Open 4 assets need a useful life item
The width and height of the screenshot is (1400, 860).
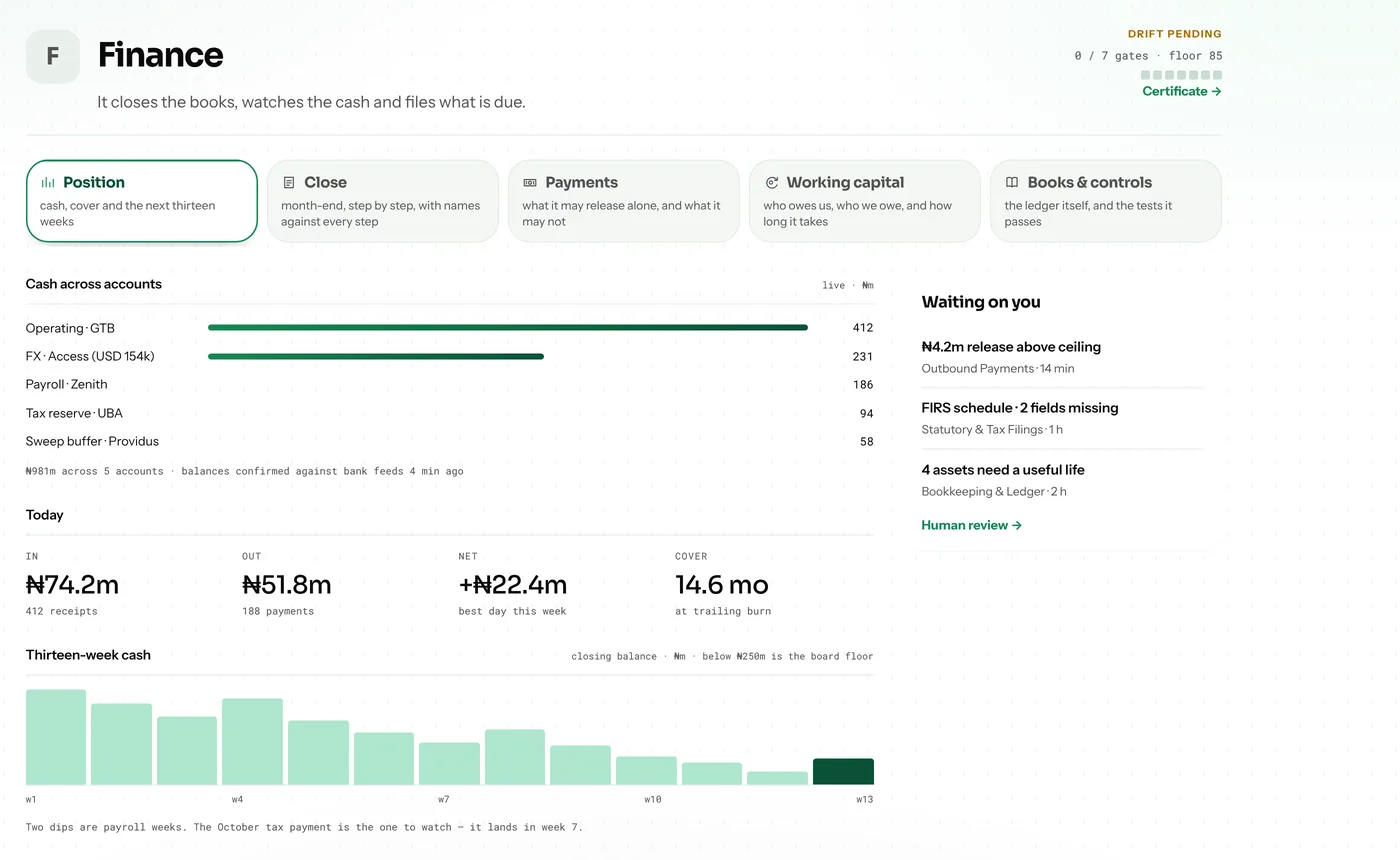1062,480
